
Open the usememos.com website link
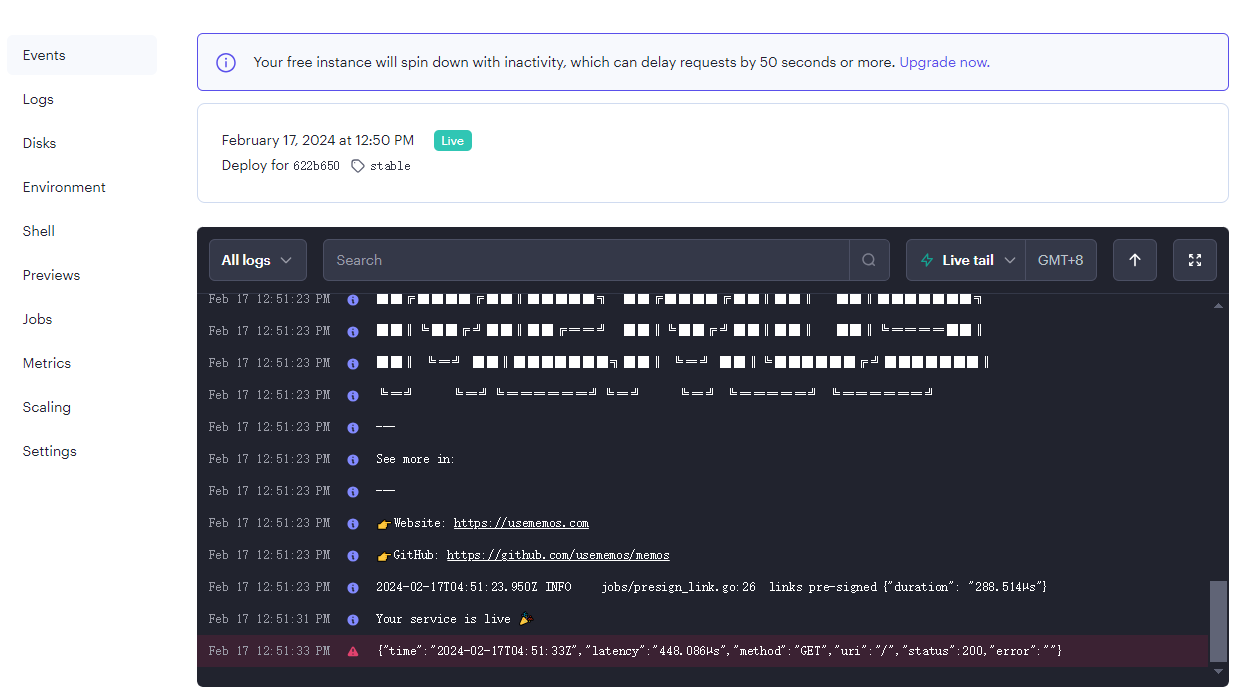point(521,523)
